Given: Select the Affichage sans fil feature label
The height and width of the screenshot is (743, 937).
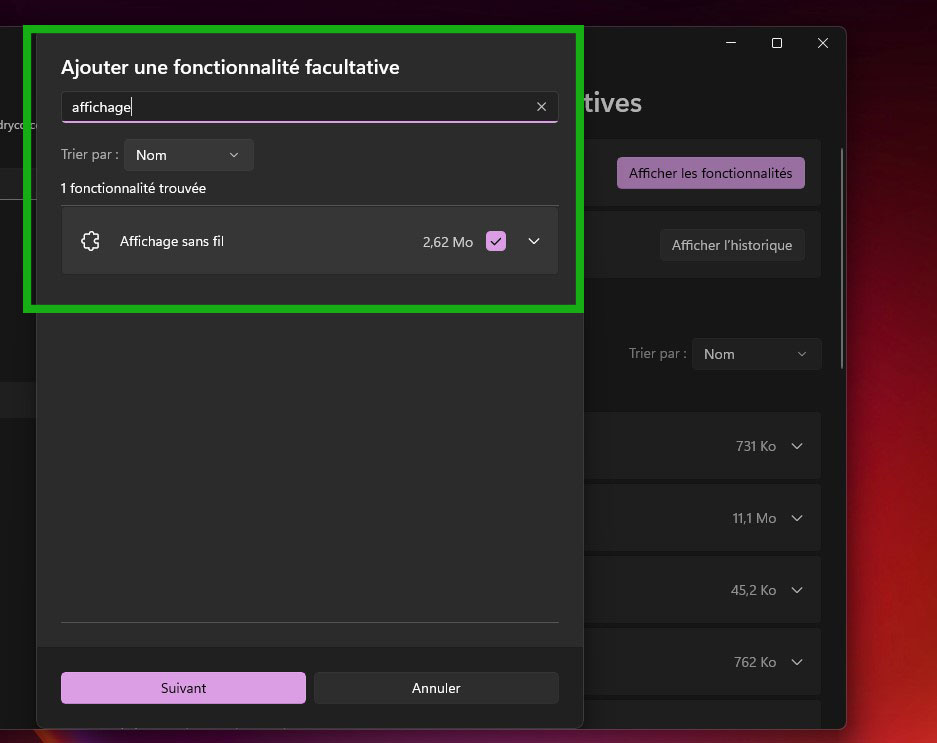Looking at the screenshot, I should click(172, 241).
